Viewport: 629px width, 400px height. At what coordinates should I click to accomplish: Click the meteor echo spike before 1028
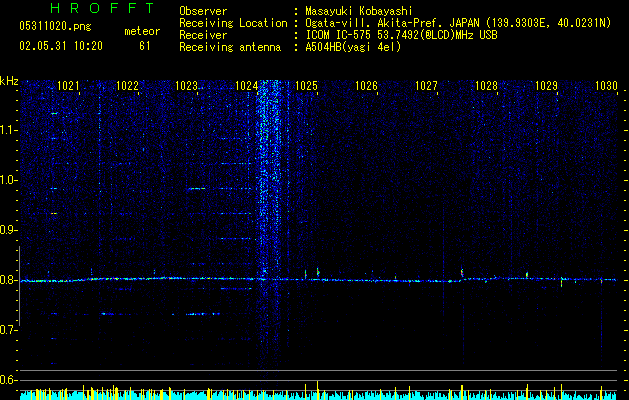[462, 272]
